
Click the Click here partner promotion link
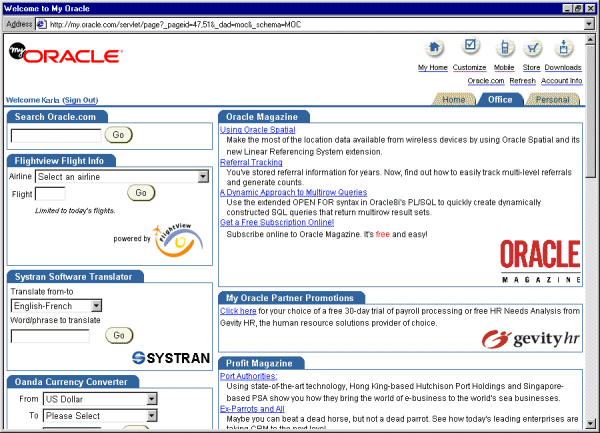(238, 311)
